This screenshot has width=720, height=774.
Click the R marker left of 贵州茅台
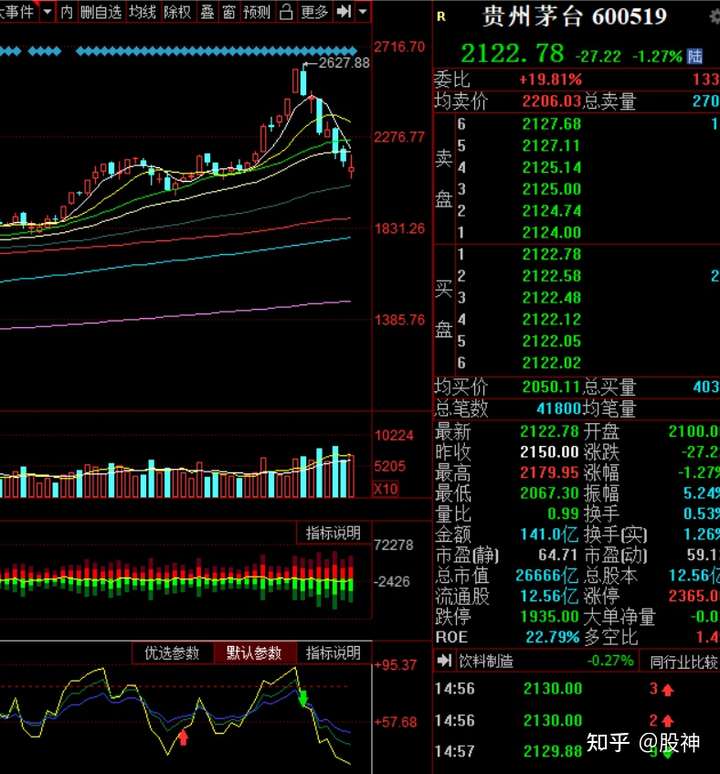tap(441, 17)
